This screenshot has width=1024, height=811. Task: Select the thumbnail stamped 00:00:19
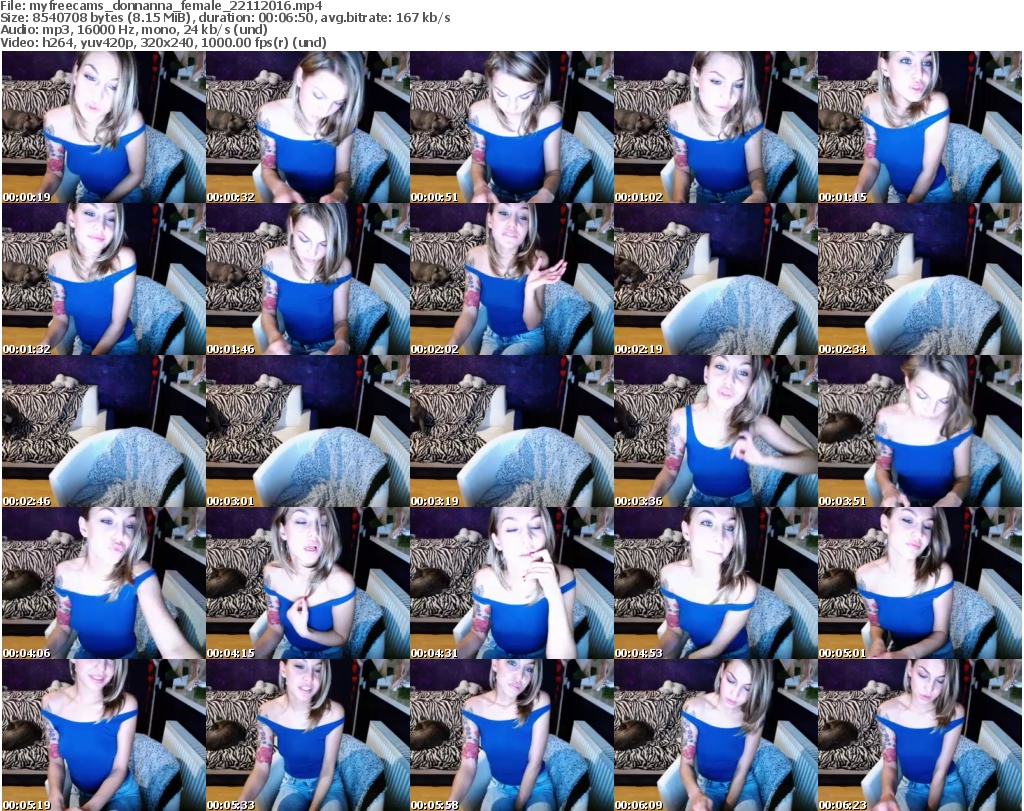(x=103, y=127)
